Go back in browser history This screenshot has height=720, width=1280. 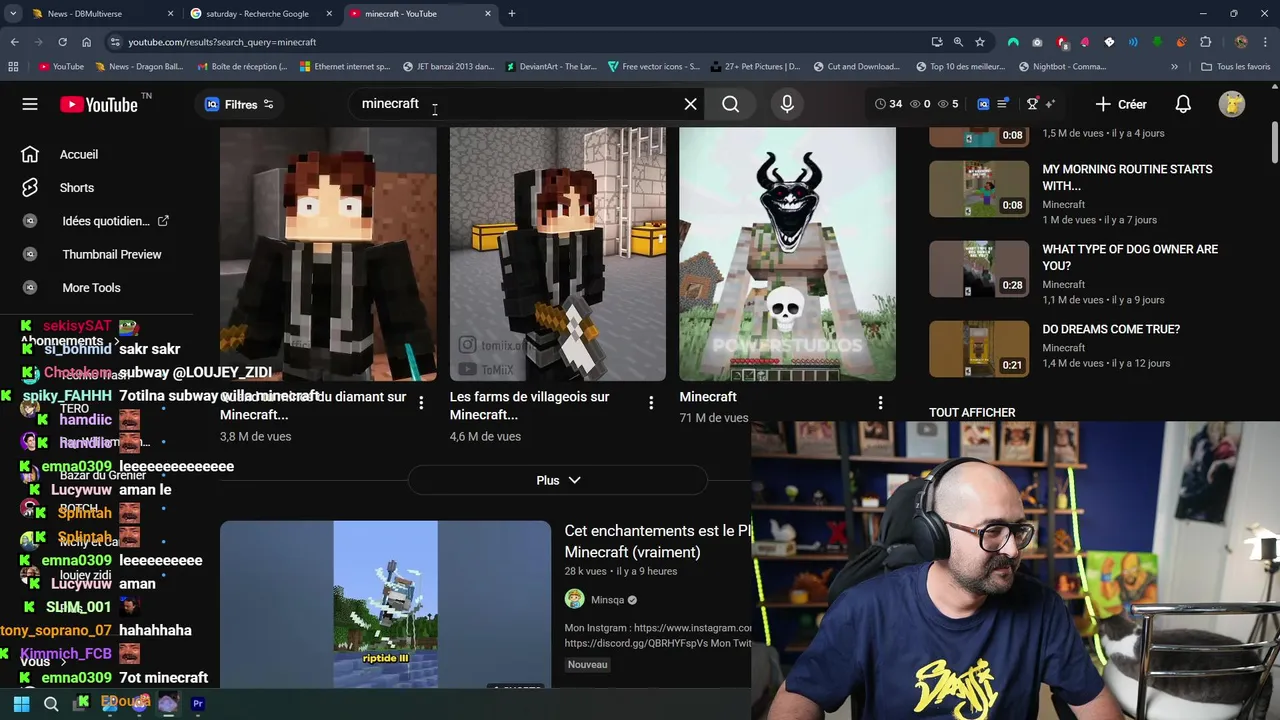coord(14,42)
